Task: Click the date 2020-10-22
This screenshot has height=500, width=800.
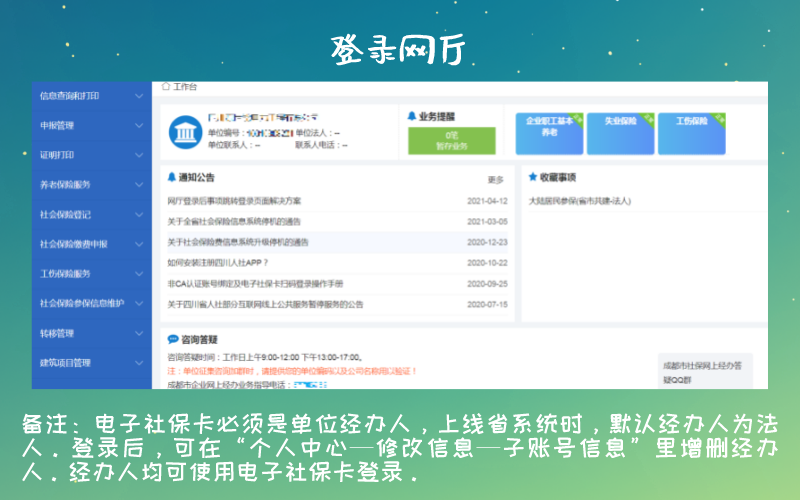Action: [487, 263]
